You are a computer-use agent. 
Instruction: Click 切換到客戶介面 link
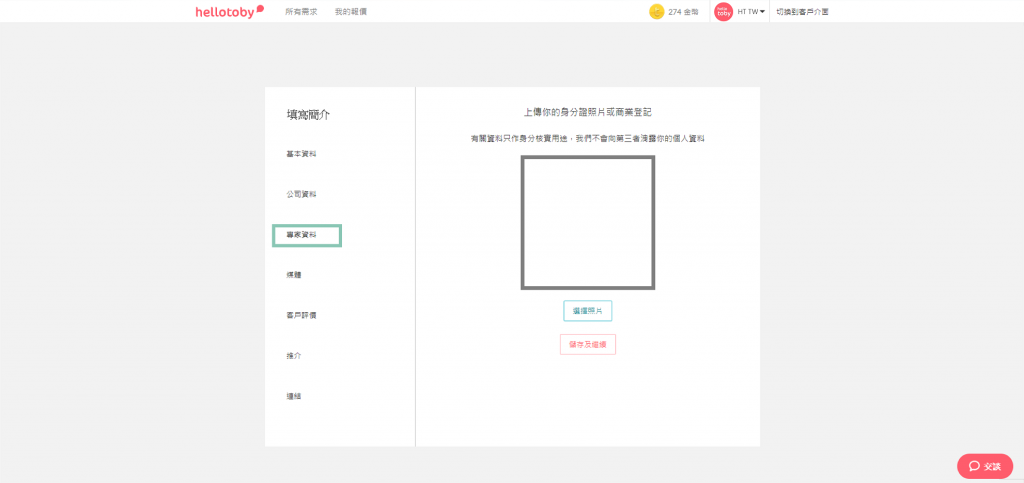tap(802, 12)
